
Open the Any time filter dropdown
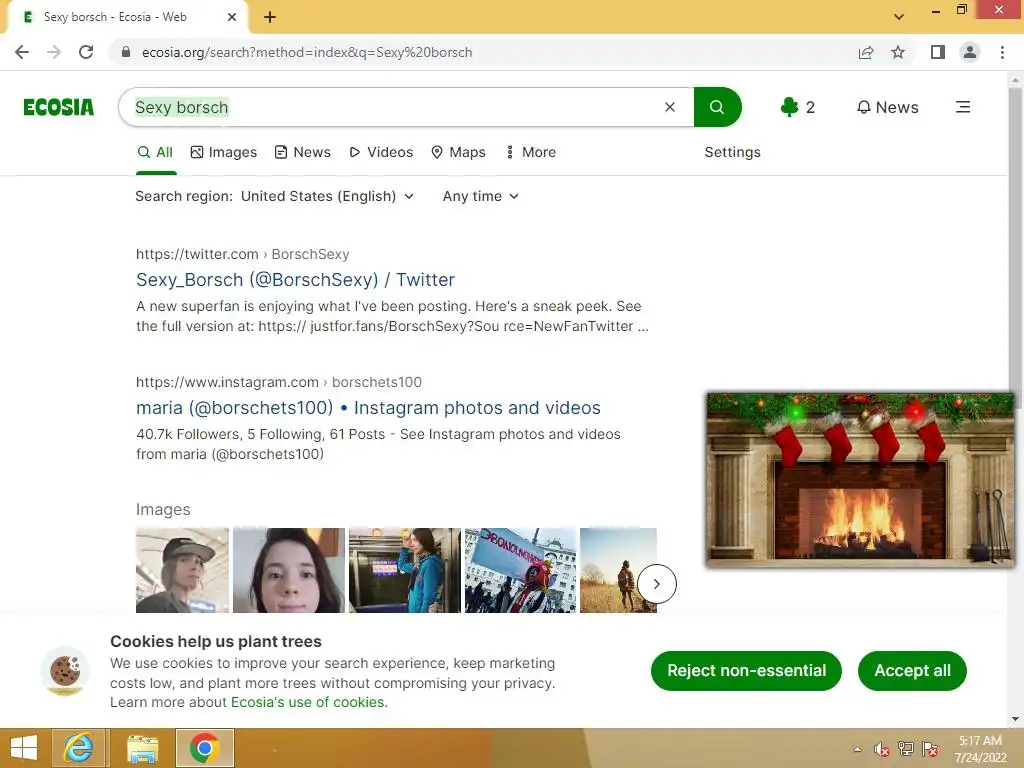(481, 197)
